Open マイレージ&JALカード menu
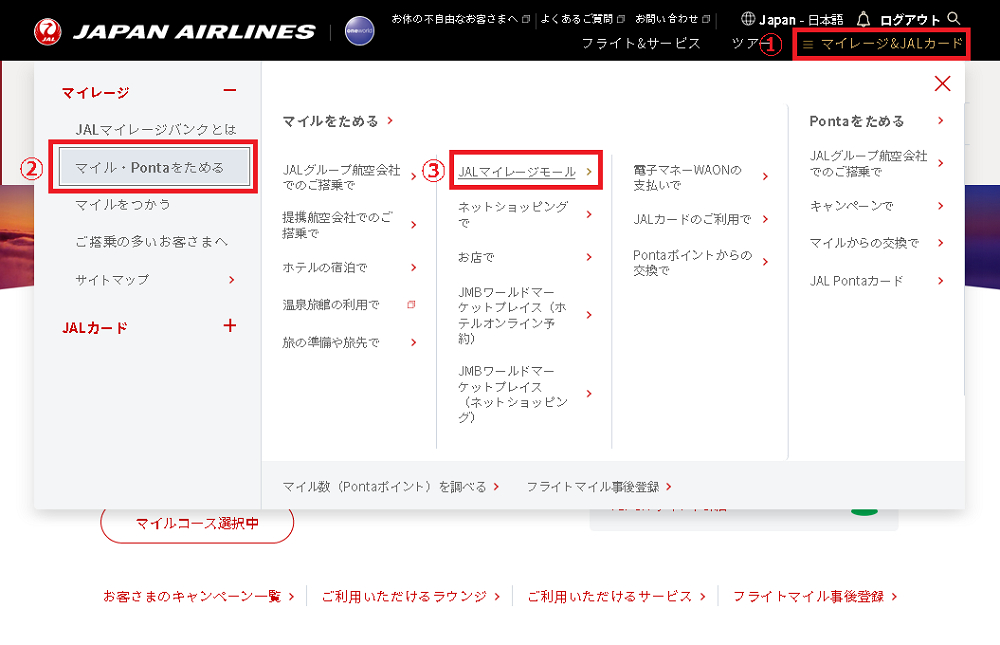1000x645 pixels. tap(881, 44)
